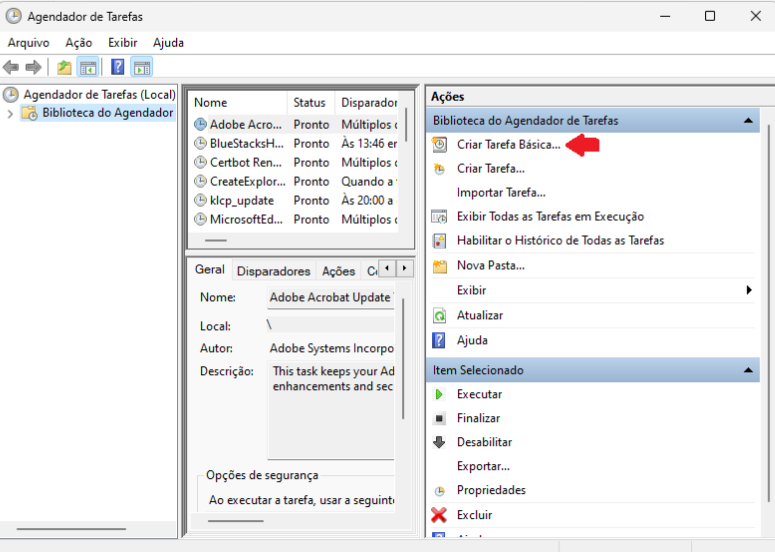Viewport: 775px width, 552px height.
Task: Switch to the Geral tab
Action: [210, 269]
